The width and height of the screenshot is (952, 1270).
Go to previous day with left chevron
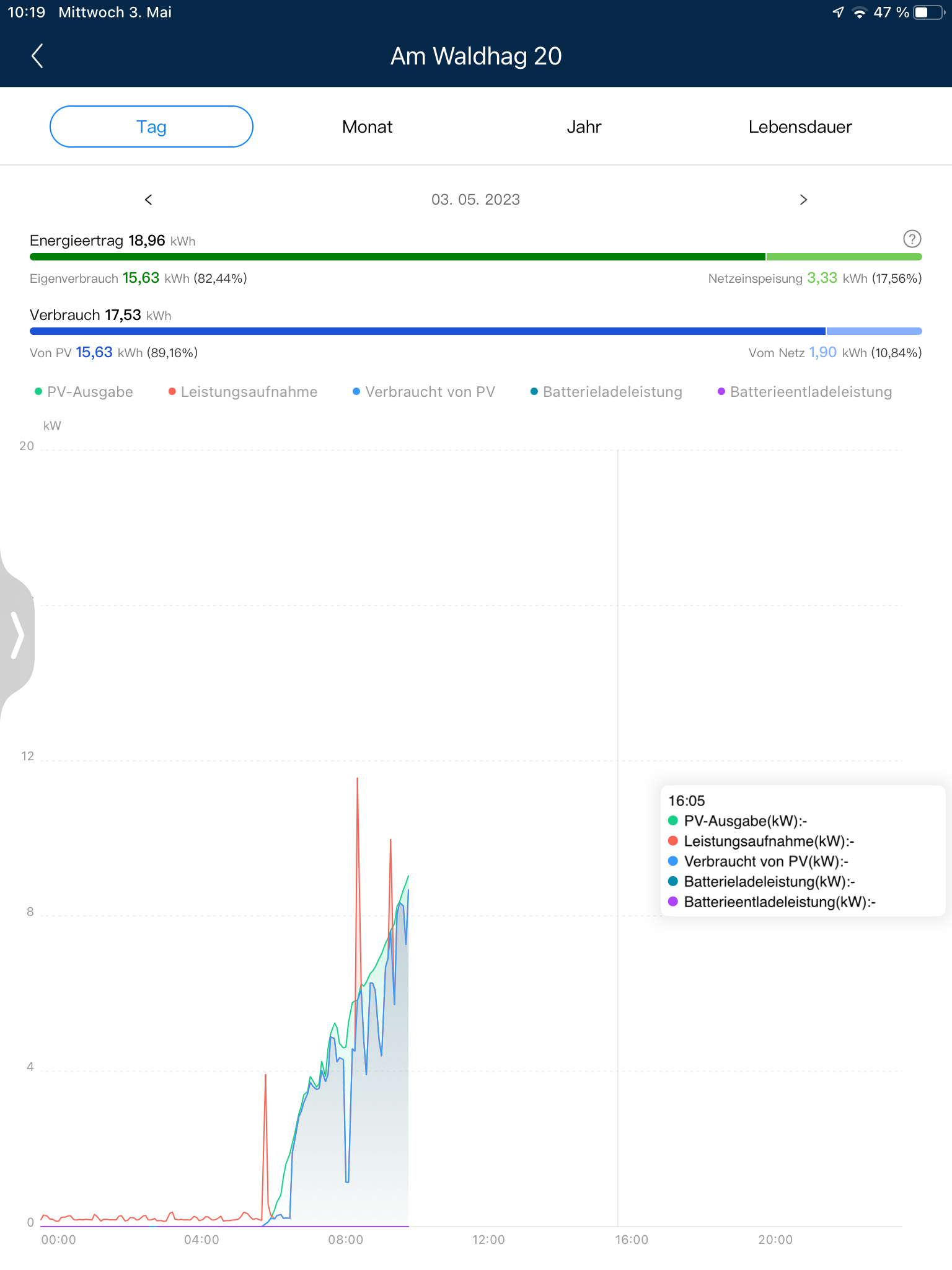(149, 200)
